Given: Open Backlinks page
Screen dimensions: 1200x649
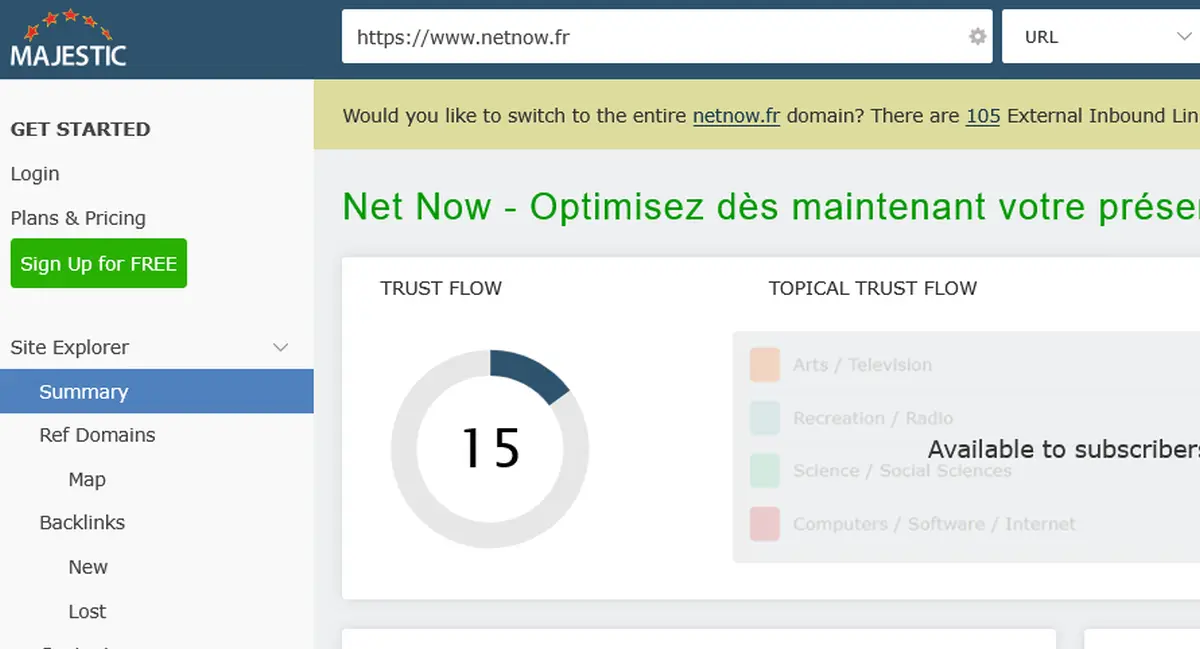Looking at the screenshot, I should [x=82, y=523].
